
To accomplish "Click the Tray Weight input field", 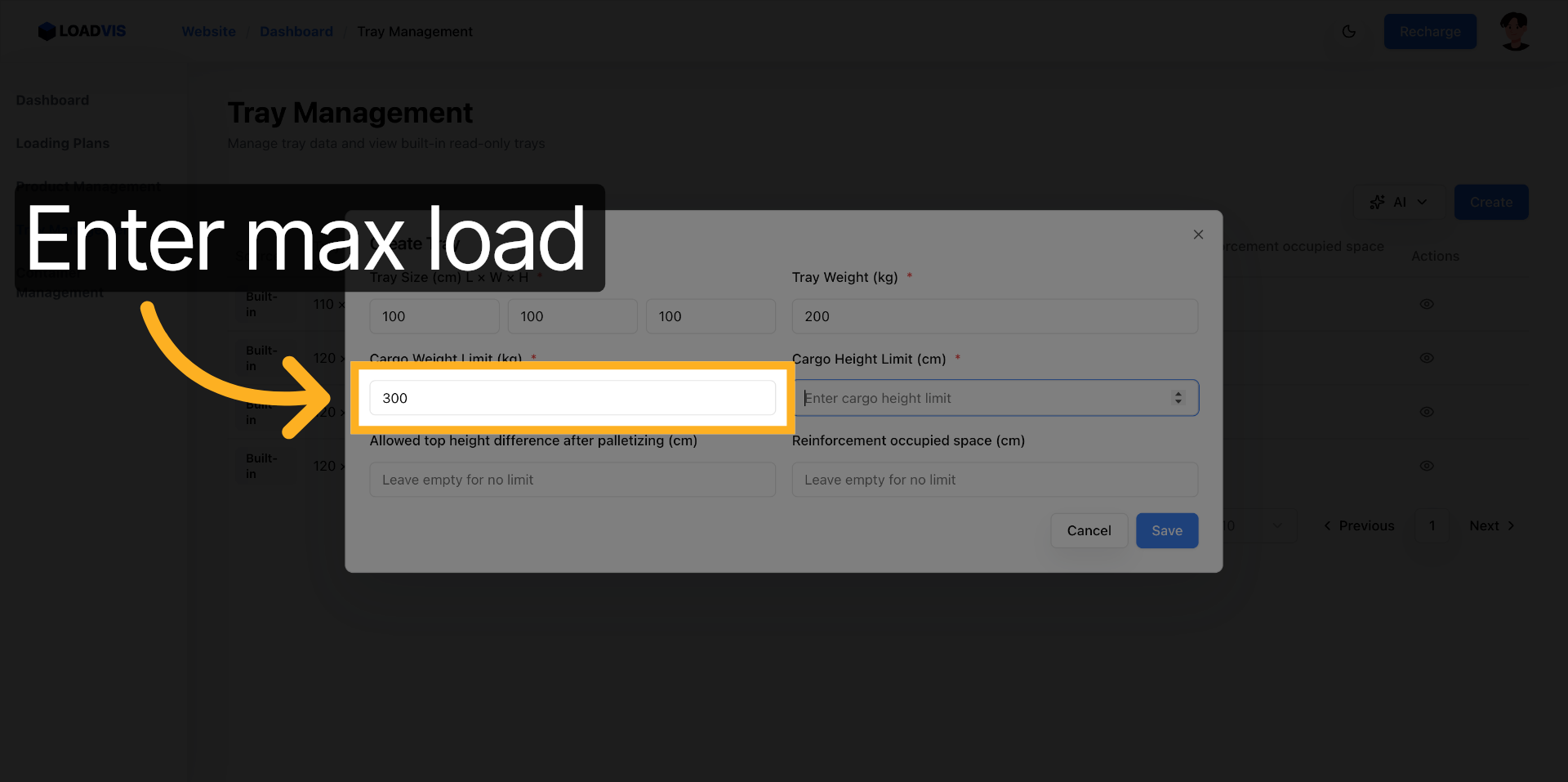I will (x=994, y=316).
